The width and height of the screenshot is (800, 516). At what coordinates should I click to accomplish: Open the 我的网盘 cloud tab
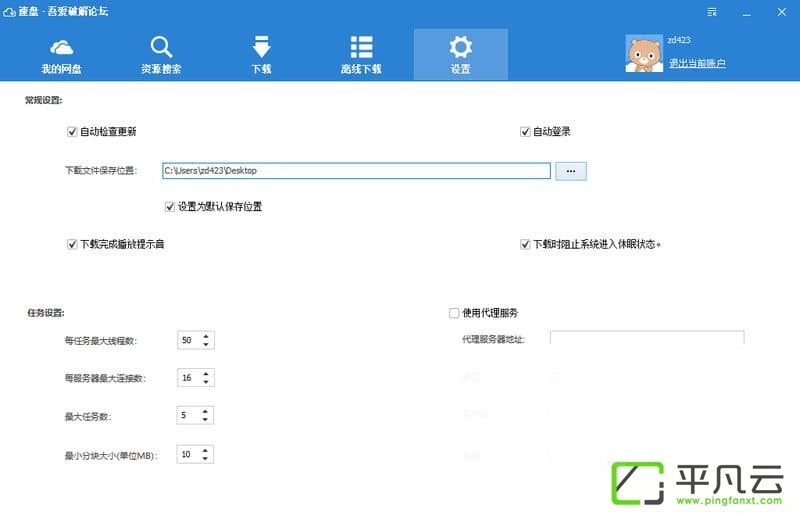pos(61,55)
